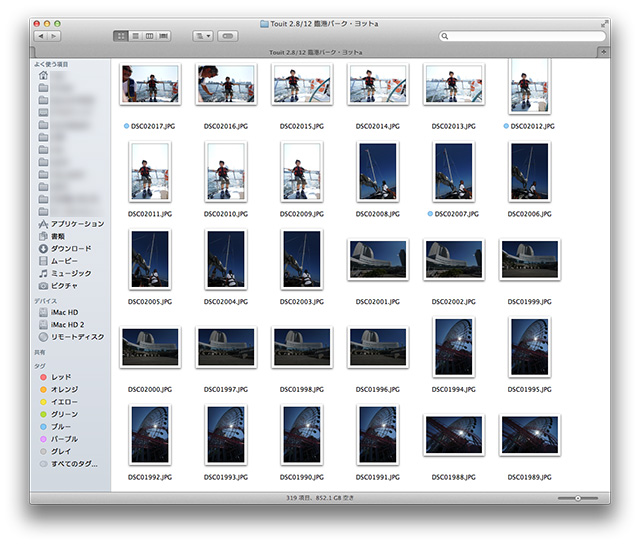
Task: Open ムービー in the sidebar
Action: [58, 261]
